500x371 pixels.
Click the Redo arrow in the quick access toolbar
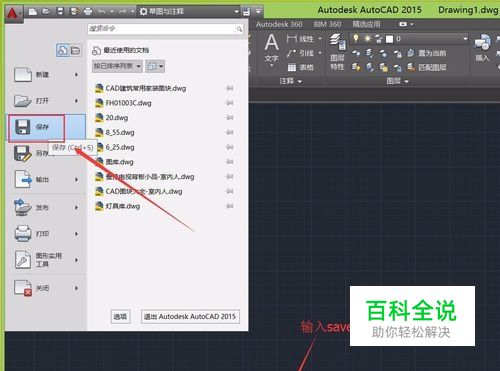tap(122, 12)
